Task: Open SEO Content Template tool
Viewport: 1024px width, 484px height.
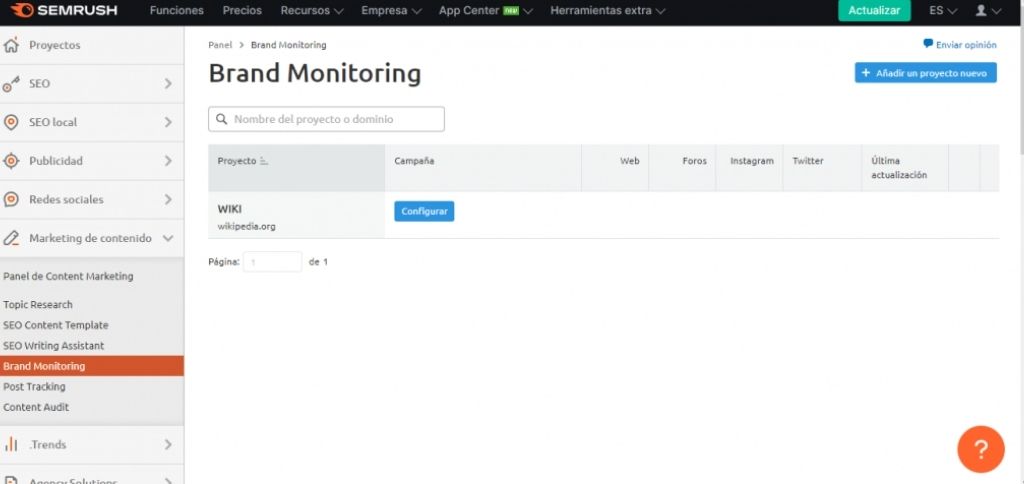Action: click(x=56, y=325)
